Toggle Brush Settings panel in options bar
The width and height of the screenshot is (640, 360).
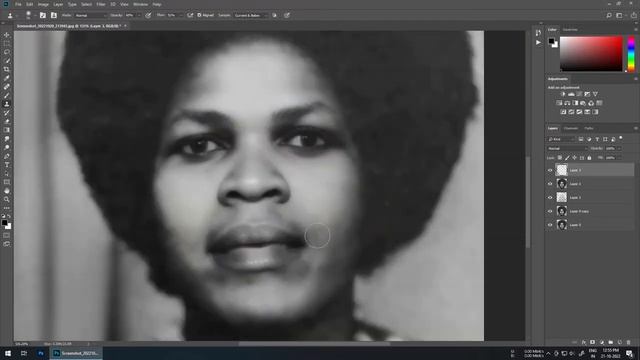[43, 15]
